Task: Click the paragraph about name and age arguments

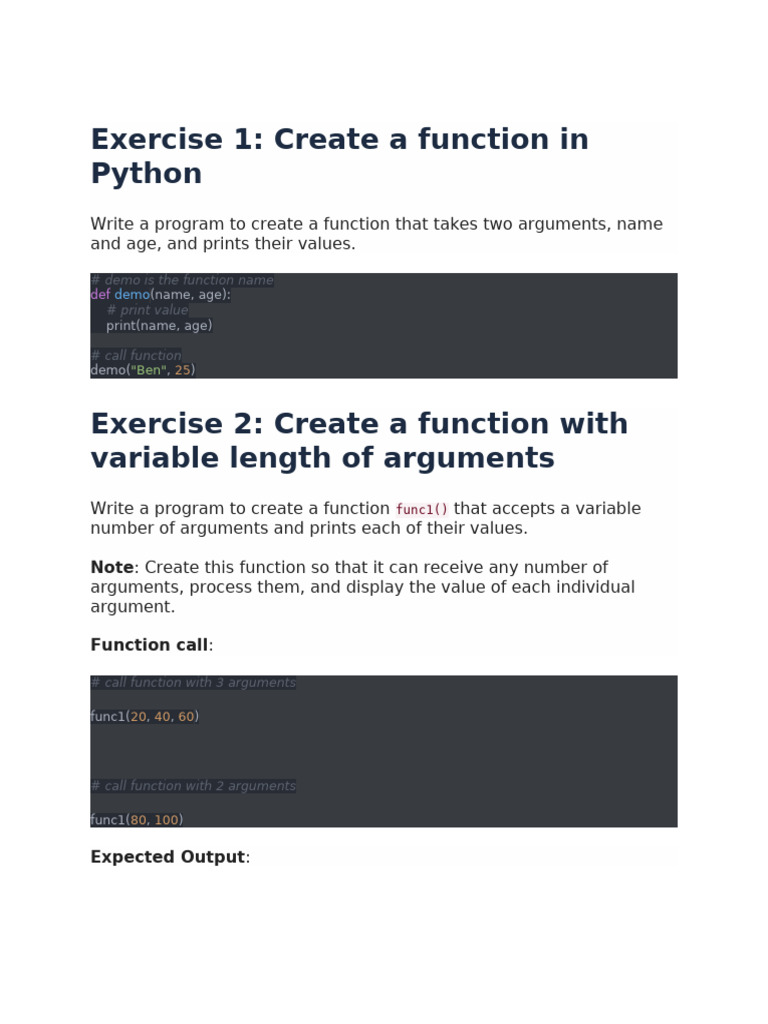Action: (376, 234)
